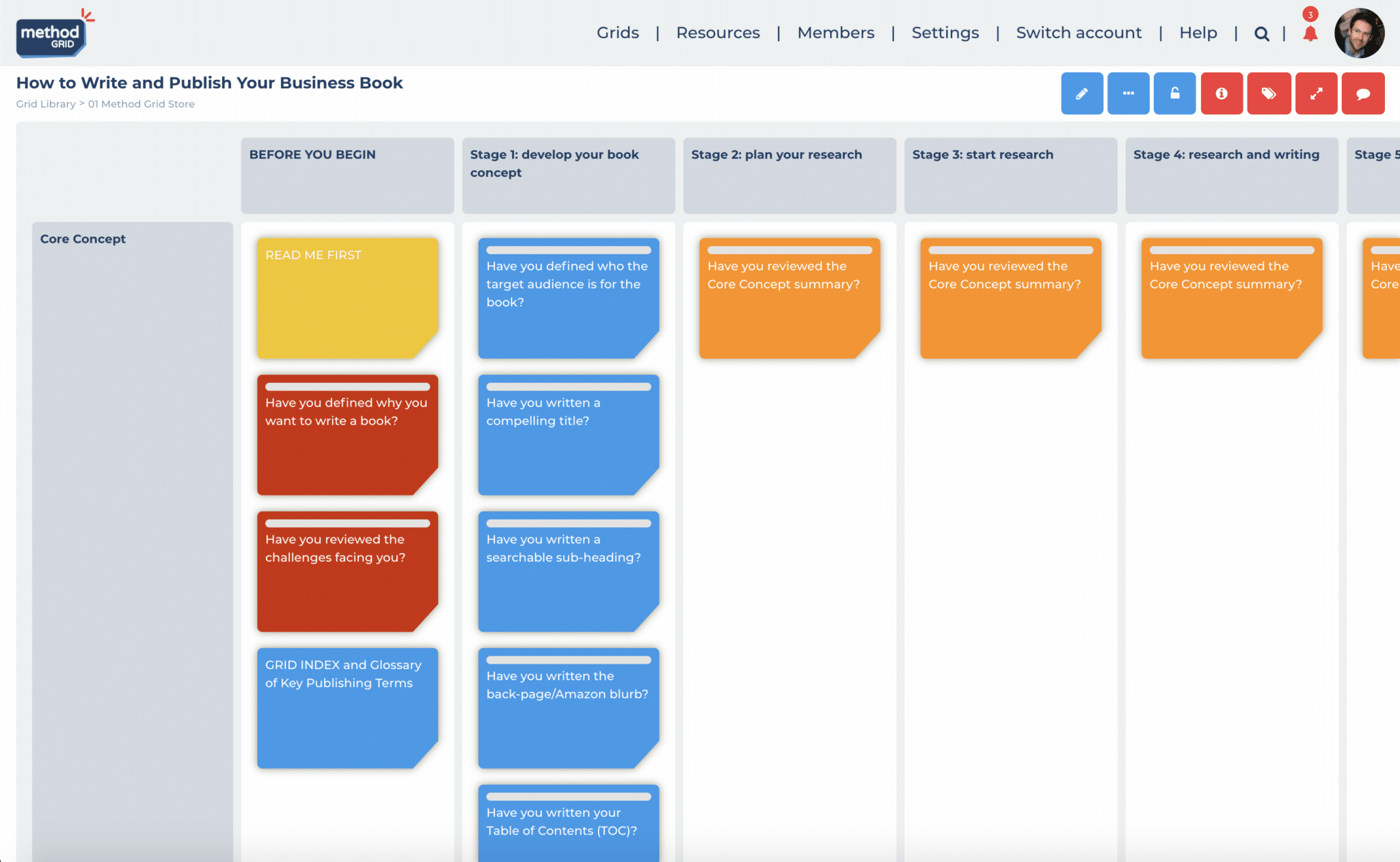Follow the 01 Method Grid Store breadcrumb
1400x862 pixels.
[x=141, y=104]
